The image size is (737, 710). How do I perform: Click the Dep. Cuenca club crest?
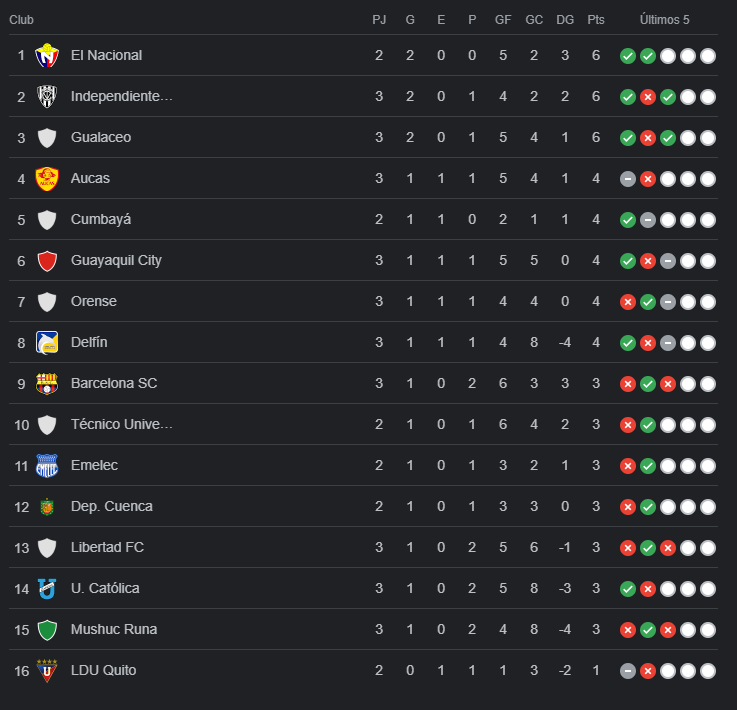click(46, 507)
